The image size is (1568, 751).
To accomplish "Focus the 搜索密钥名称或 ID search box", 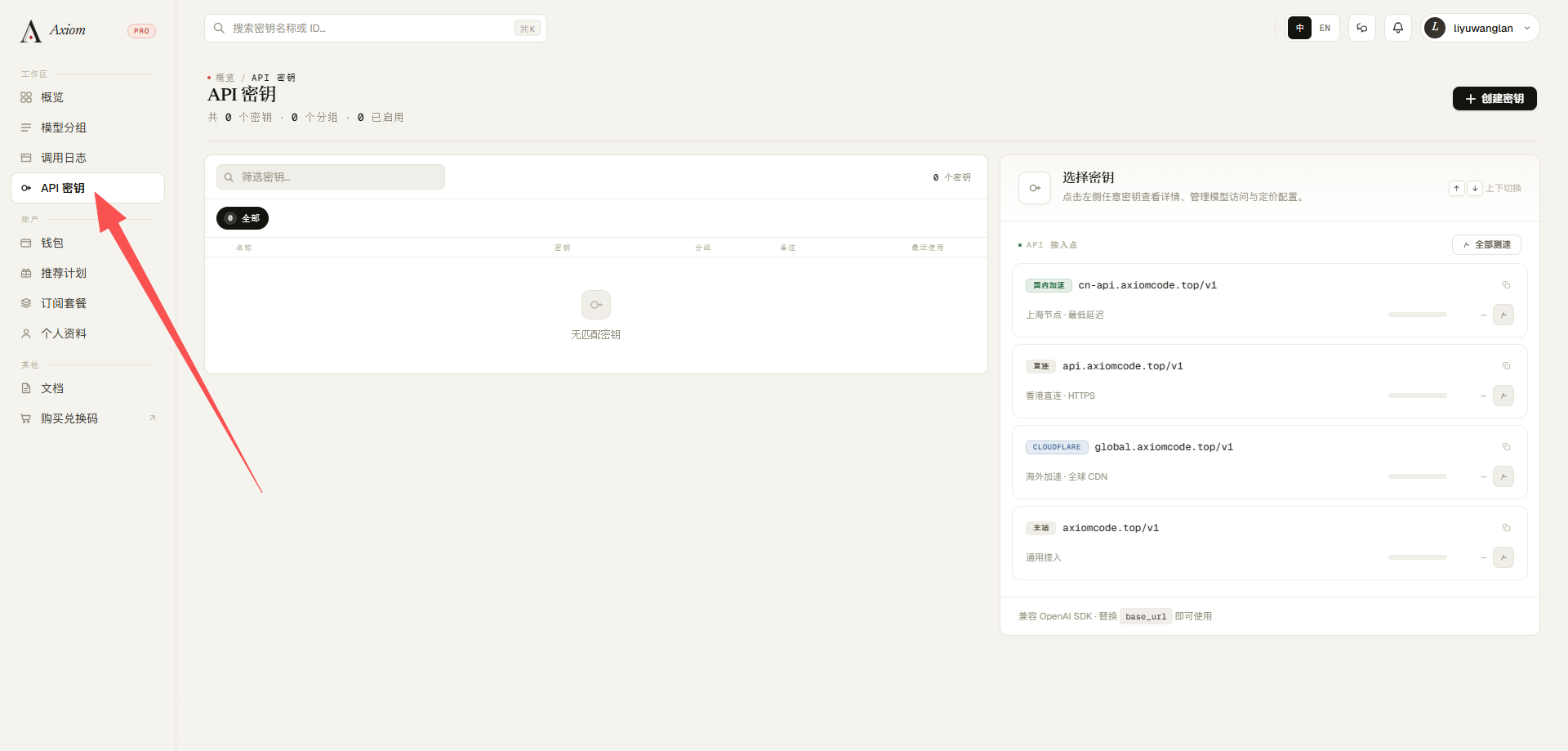I will pos(376,28).
